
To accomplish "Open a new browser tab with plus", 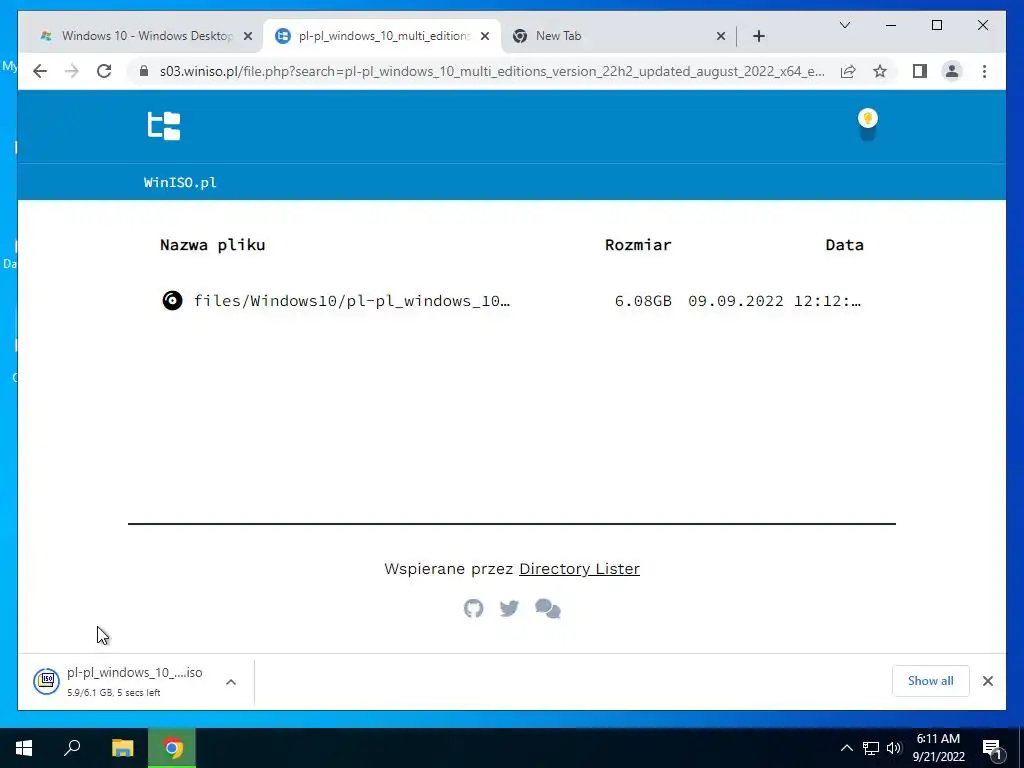I will coord(759,37).
